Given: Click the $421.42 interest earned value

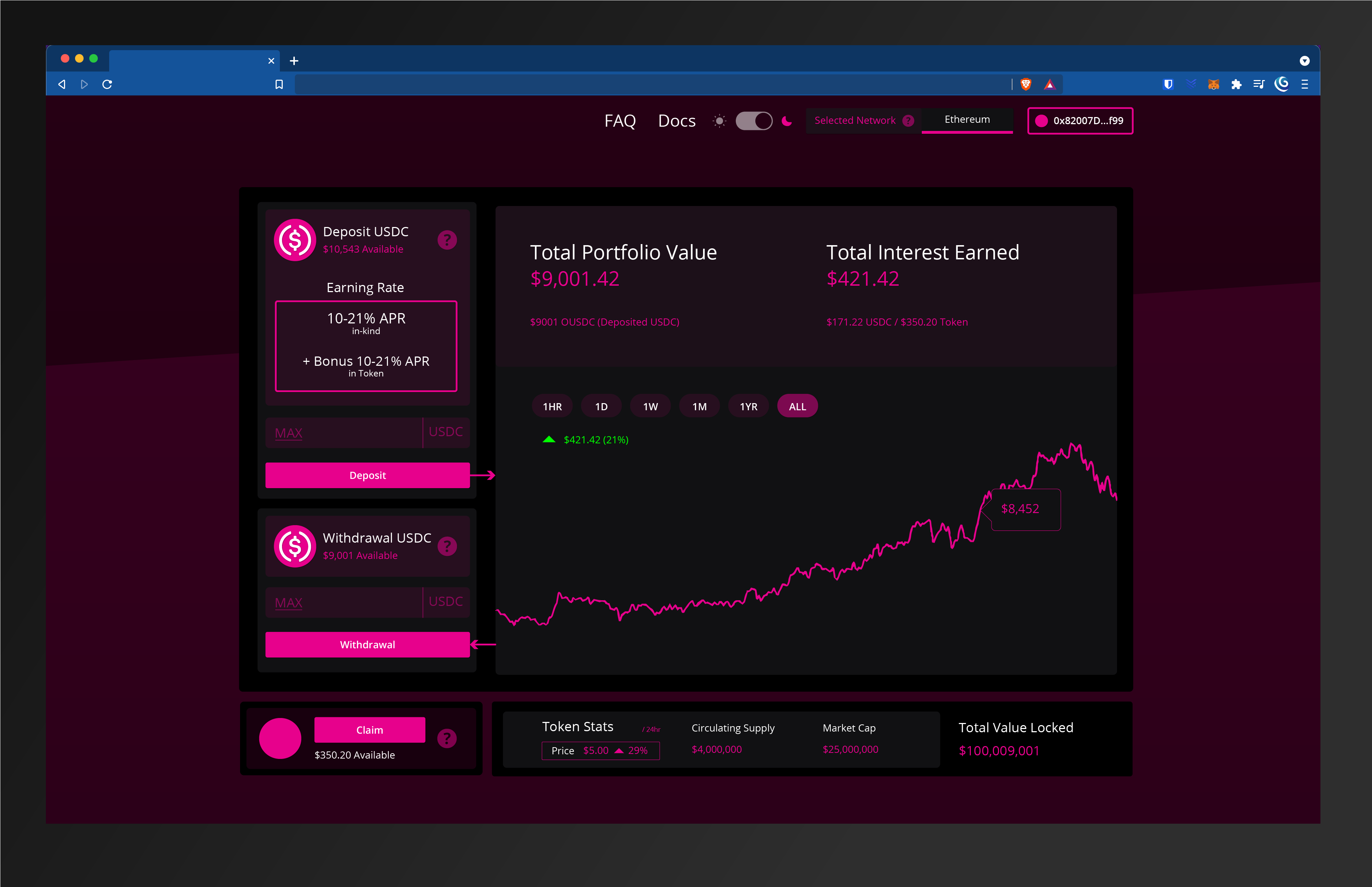Looking at the screenshot, I should coord(862,279).
